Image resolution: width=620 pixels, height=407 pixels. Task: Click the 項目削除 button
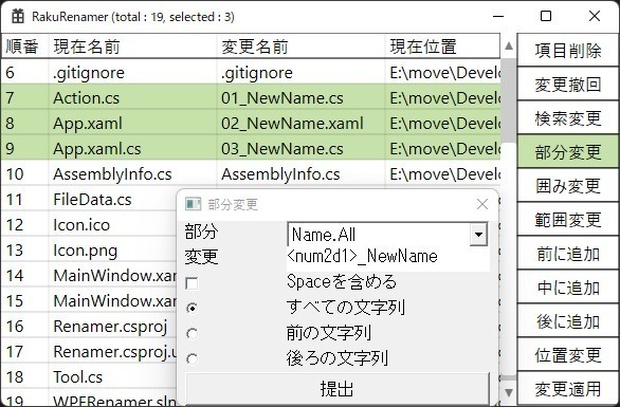tap(568, 50)
